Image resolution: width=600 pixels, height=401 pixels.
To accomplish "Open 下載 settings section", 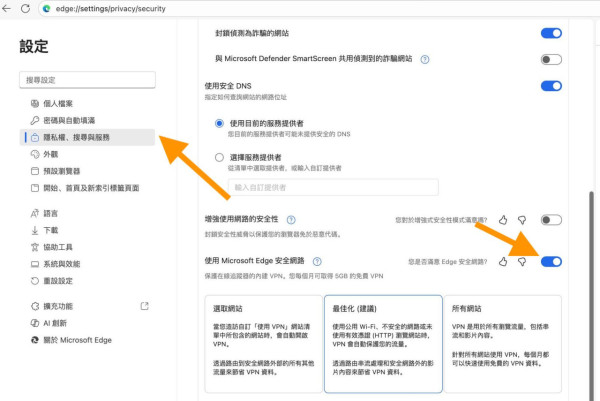I will pyautogui.click(x=87, y=230).
